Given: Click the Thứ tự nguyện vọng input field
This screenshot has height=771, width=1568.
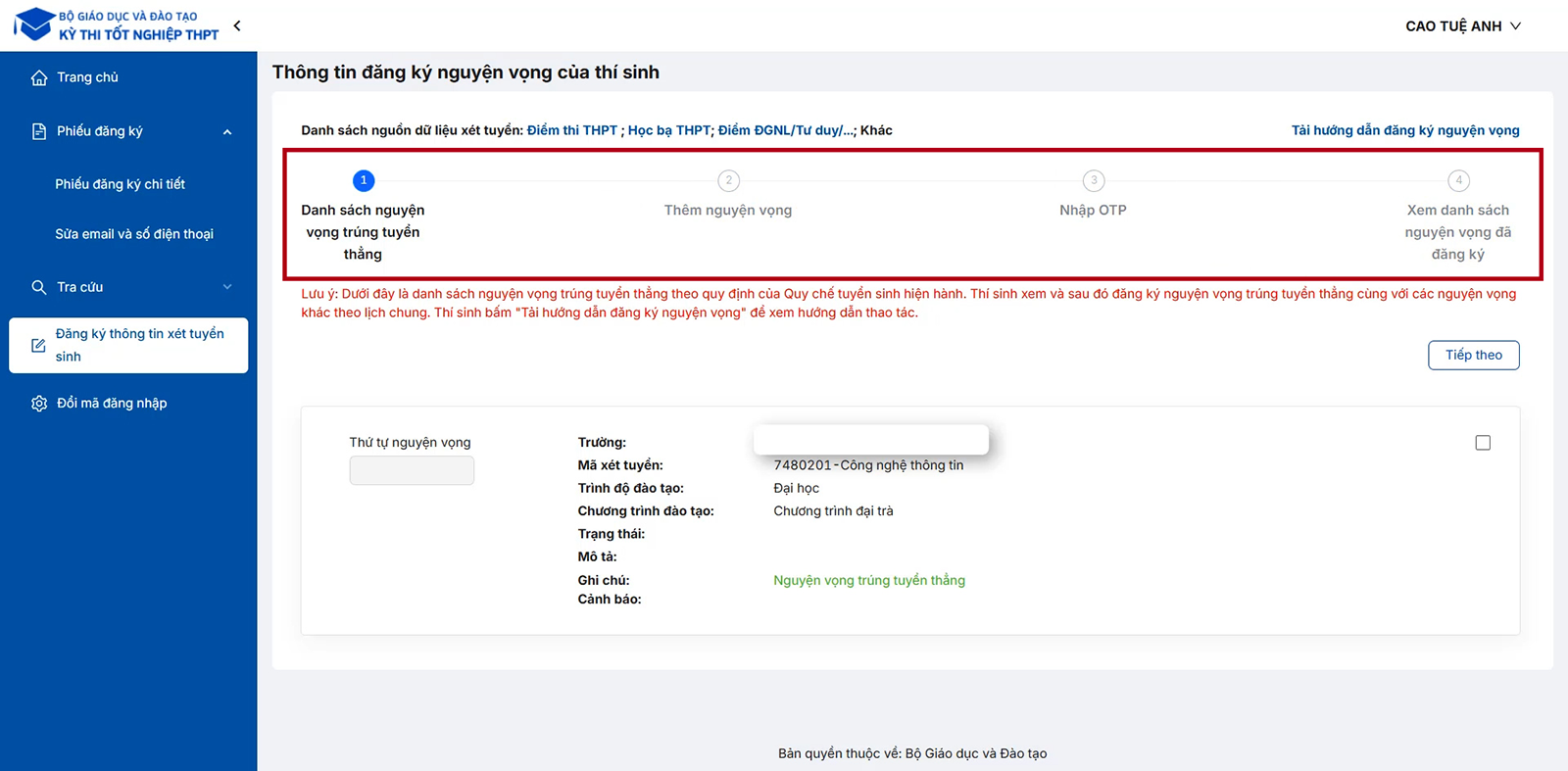Looking at the screenshot, I should coord(412,471).
